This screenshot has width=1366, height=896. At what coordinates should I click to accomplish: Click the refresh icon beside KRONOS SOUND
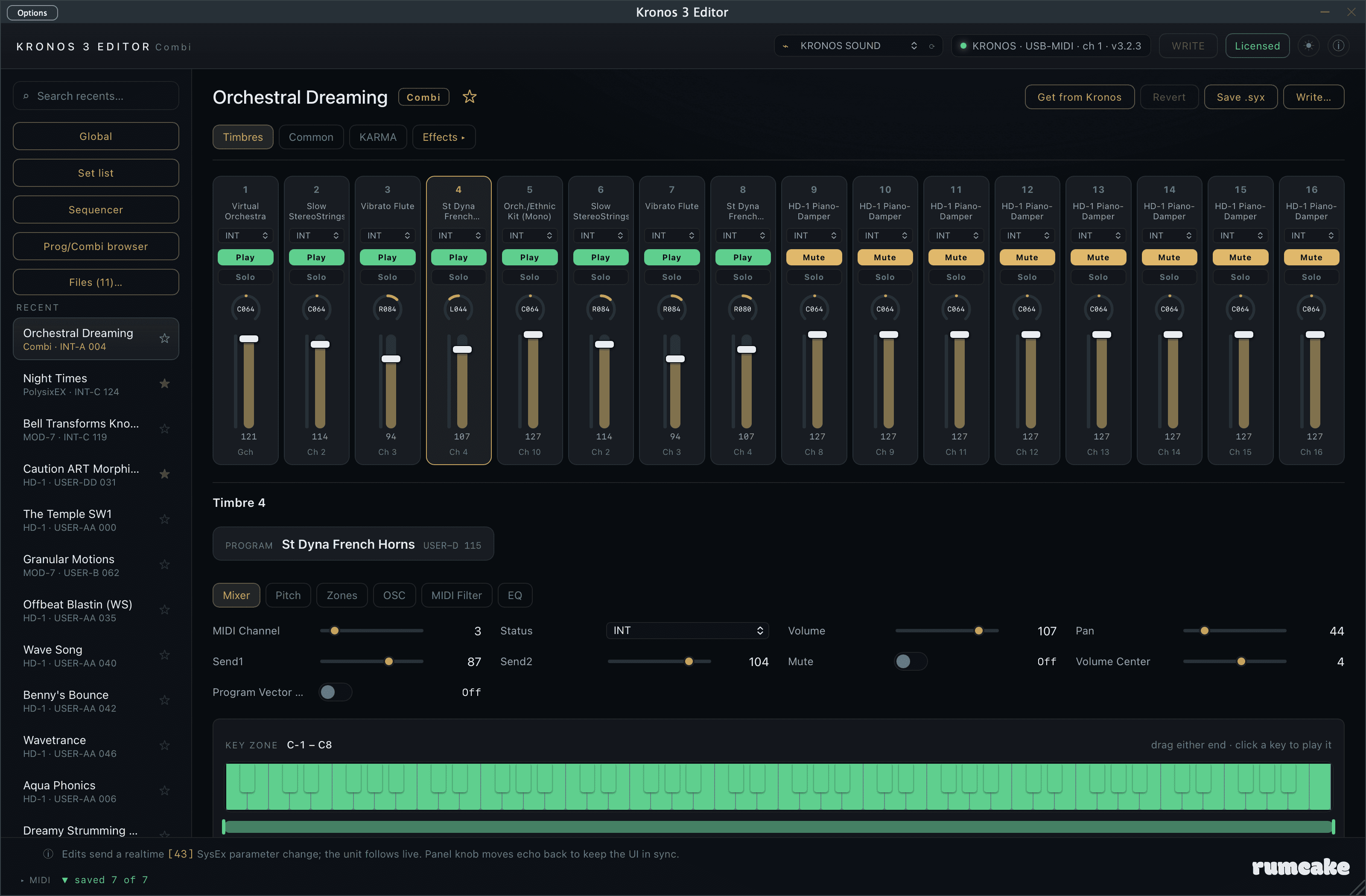(x=931, y=46)
